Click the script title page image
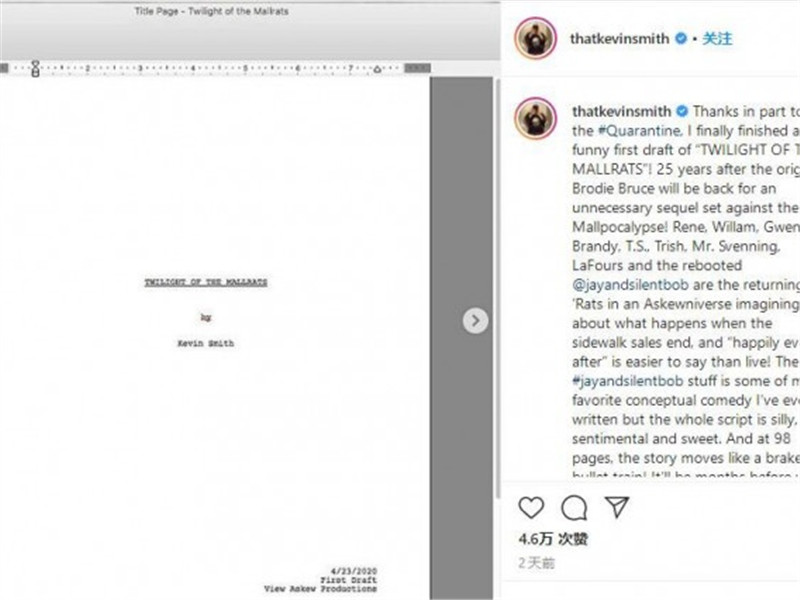 click(x=214, y=337)
